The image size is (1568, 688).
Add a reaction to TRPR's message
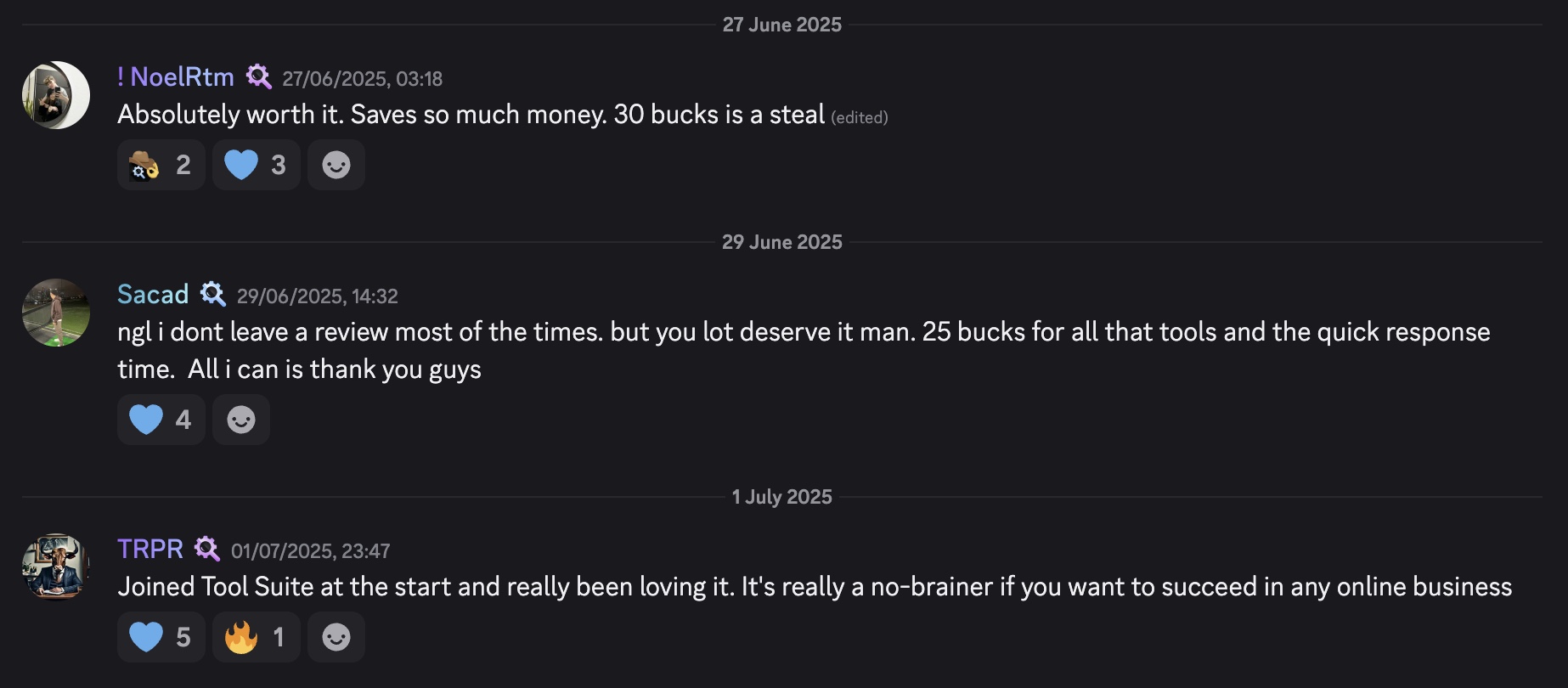point(336,637)
